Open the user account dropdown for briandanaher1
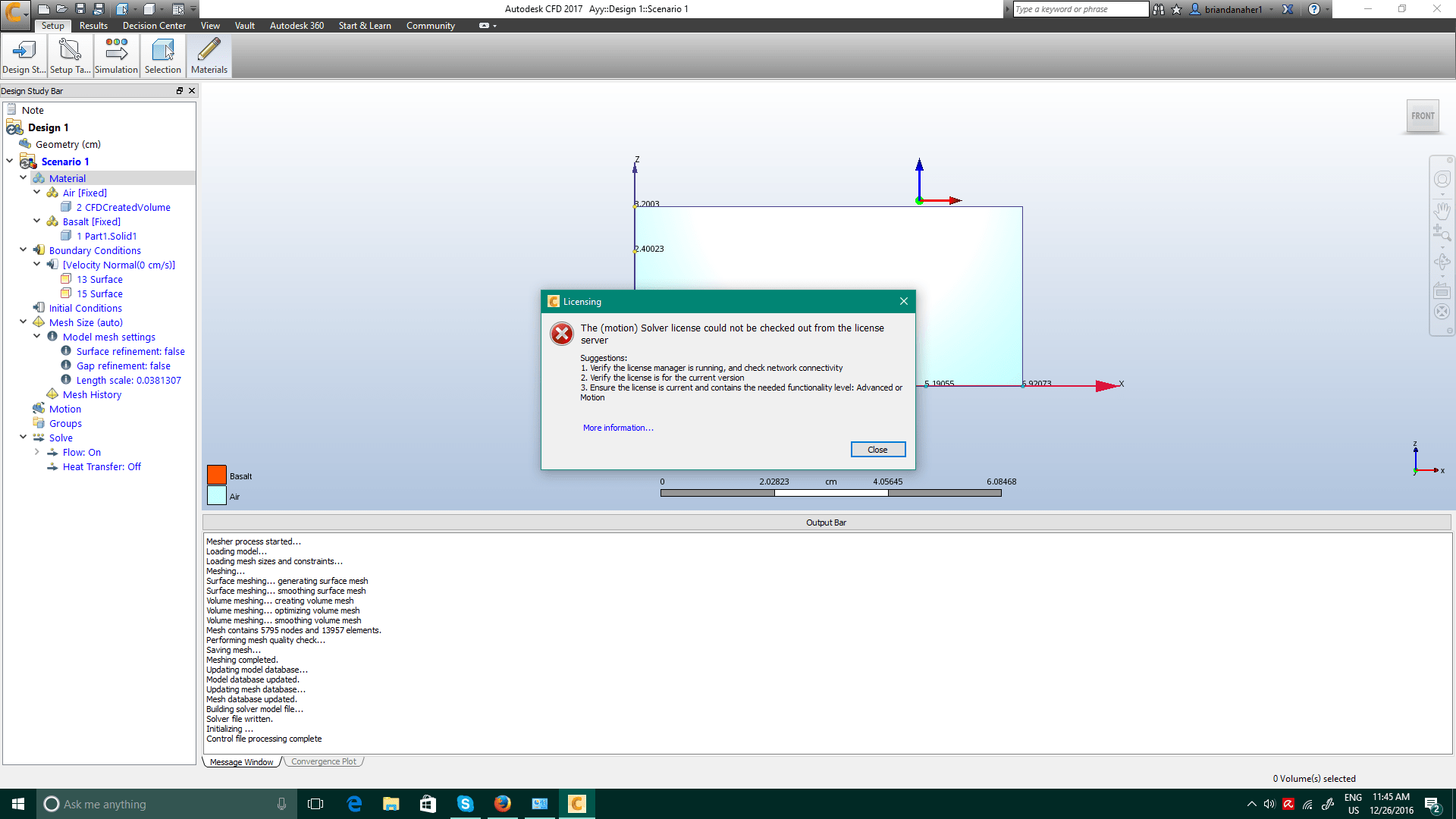The image size is (1456, 819). pyautogui.click(x=1272, y=10)
